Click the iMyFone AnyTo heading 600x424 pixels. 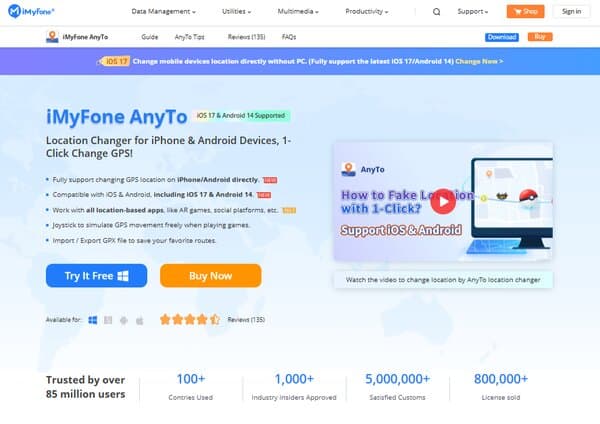(117, 116)
